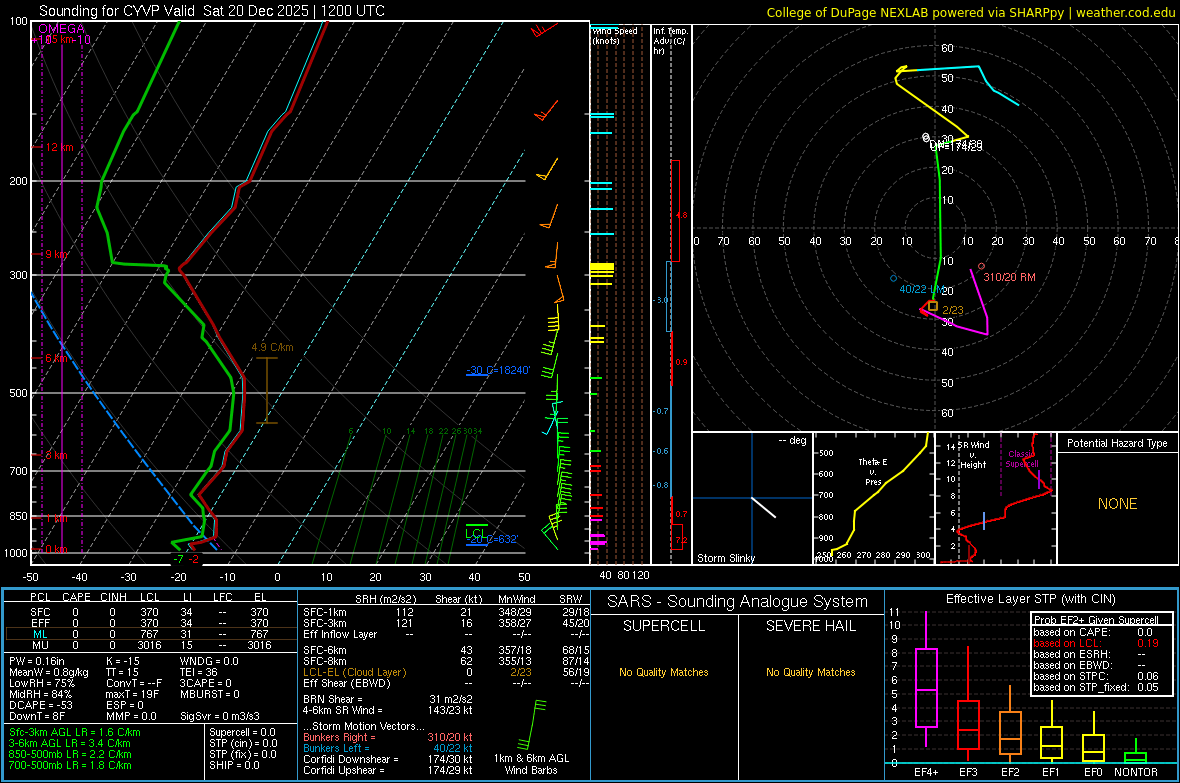Image resolution: width=1180 pixels, height=783 pixels.
Task: Click the 'SFC-6km' kinematics row label
Action: pyautogui.click(x=324, y=650)
